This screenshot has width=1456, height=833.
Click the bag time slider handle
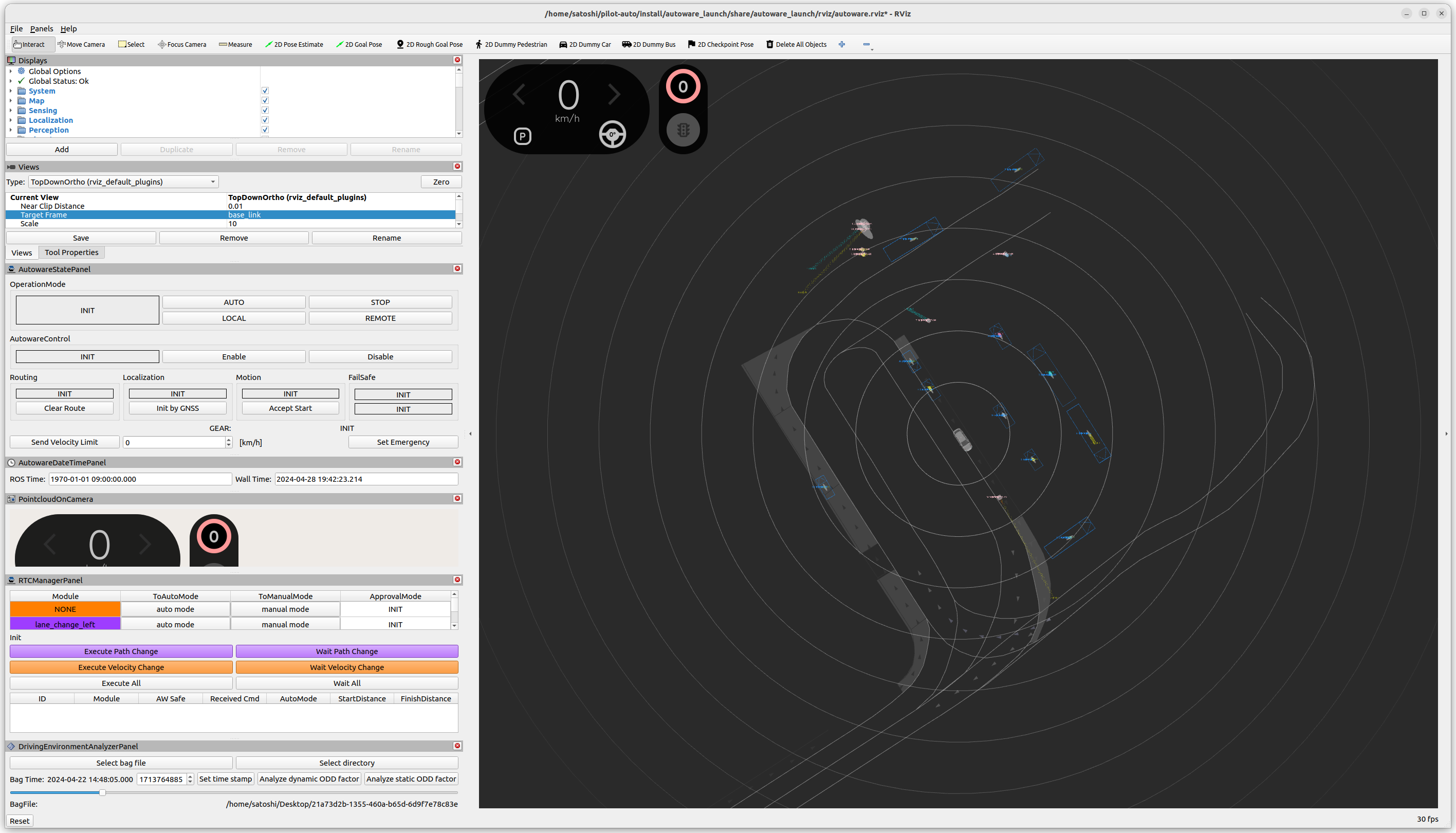(x=102, y=792)
